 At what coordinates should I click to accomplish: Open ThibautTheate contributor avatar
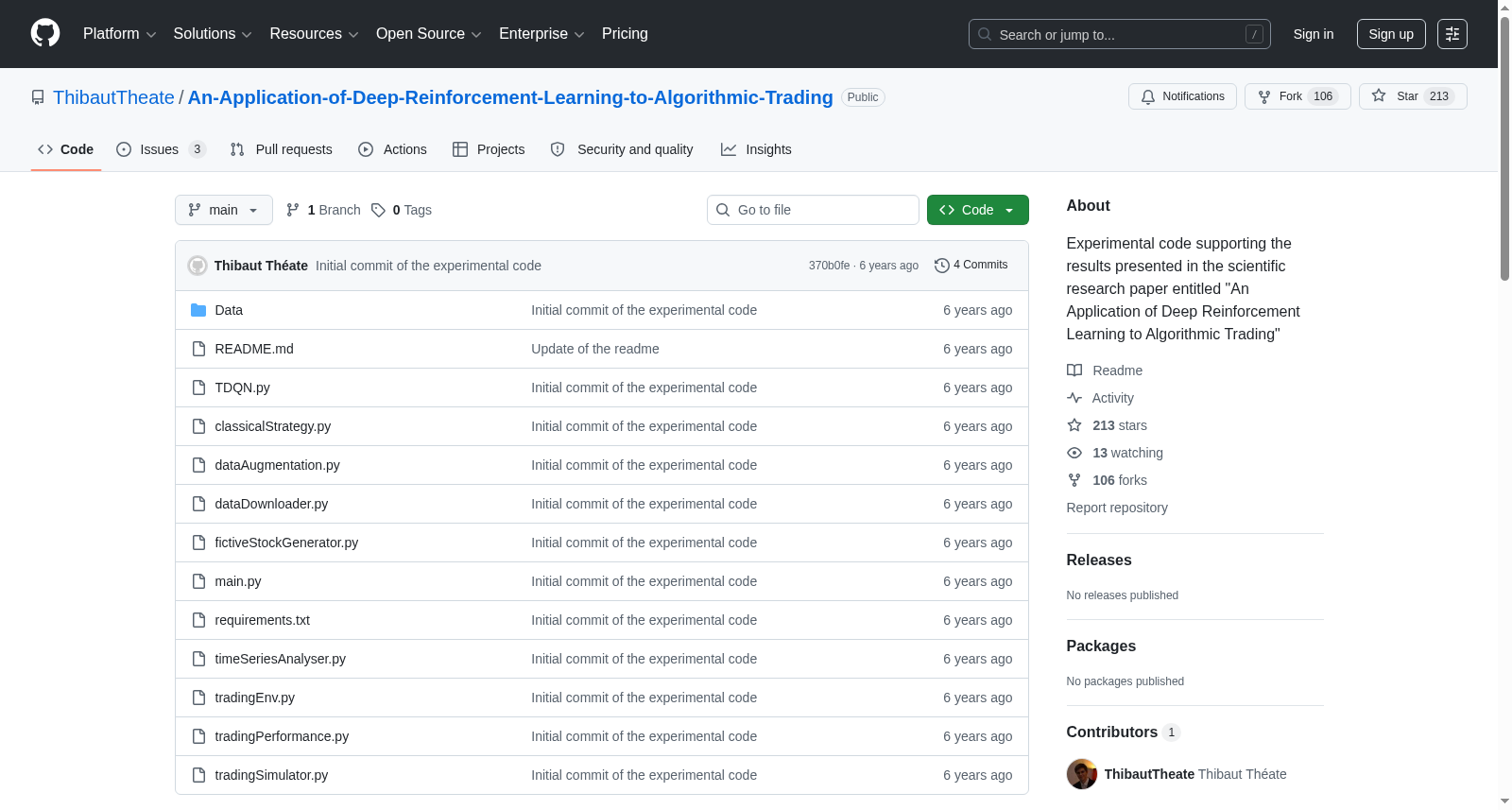[x=1082, y=774]
